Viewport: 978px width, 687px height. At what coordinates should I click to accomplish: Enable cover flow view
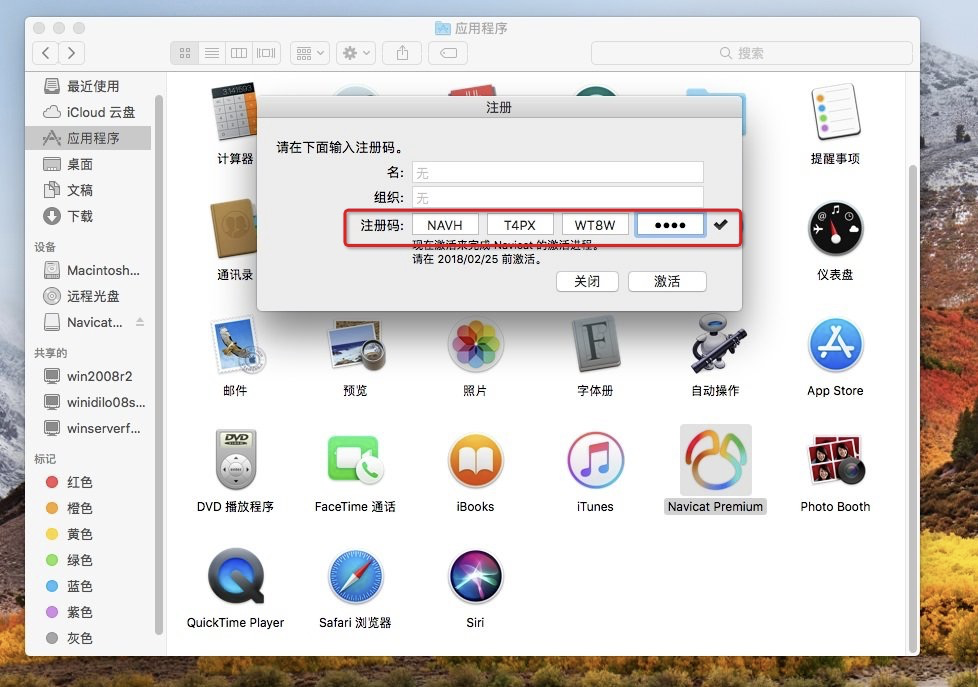[x=265, y=52]
